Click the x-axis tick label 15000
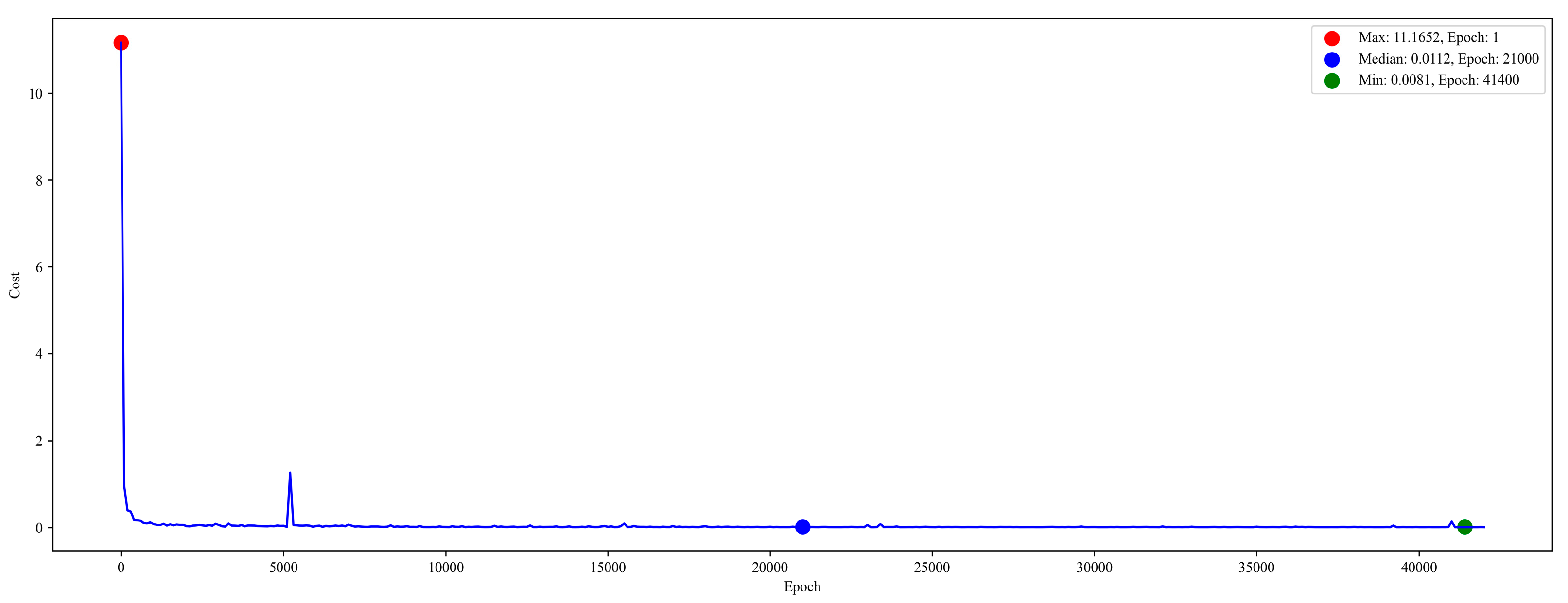 point(608,568)
